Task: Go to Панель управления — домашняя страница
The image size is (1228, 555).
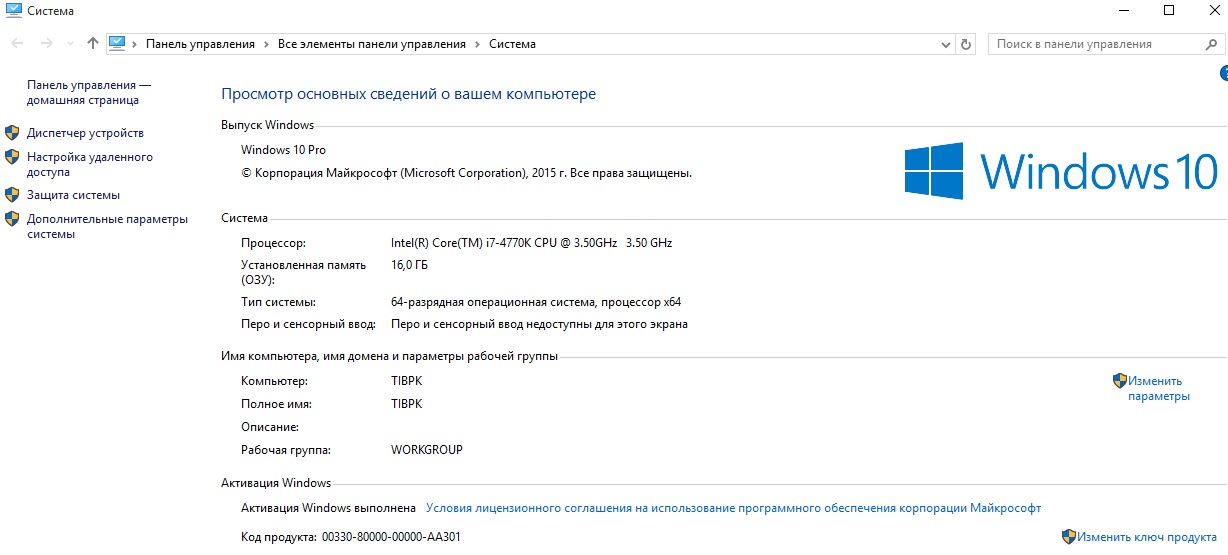Action: pos(88,93)
